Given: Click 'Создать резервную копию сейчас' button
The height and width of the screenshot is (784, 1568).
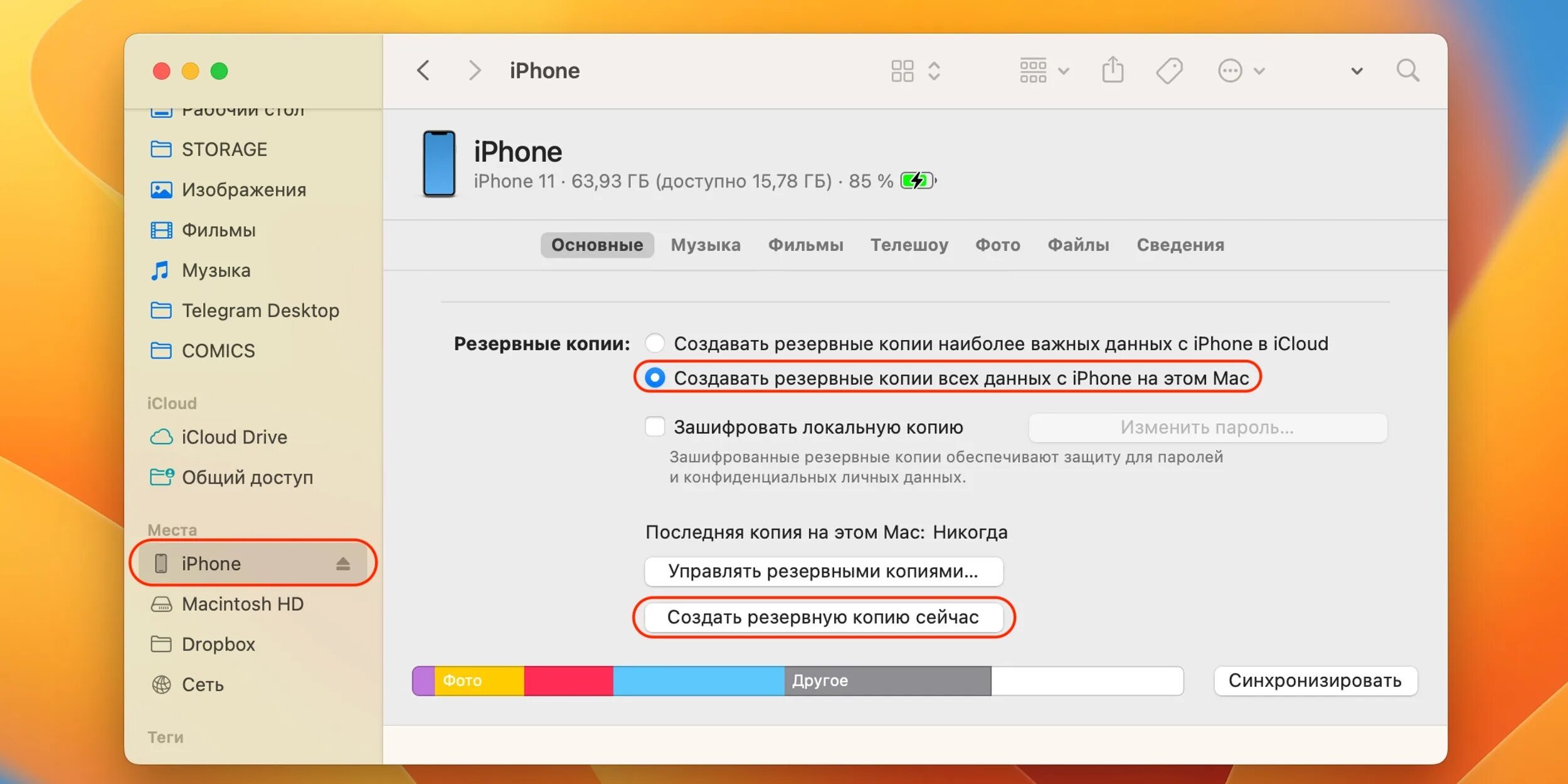Looking at the screenshot, I should 824,618.
